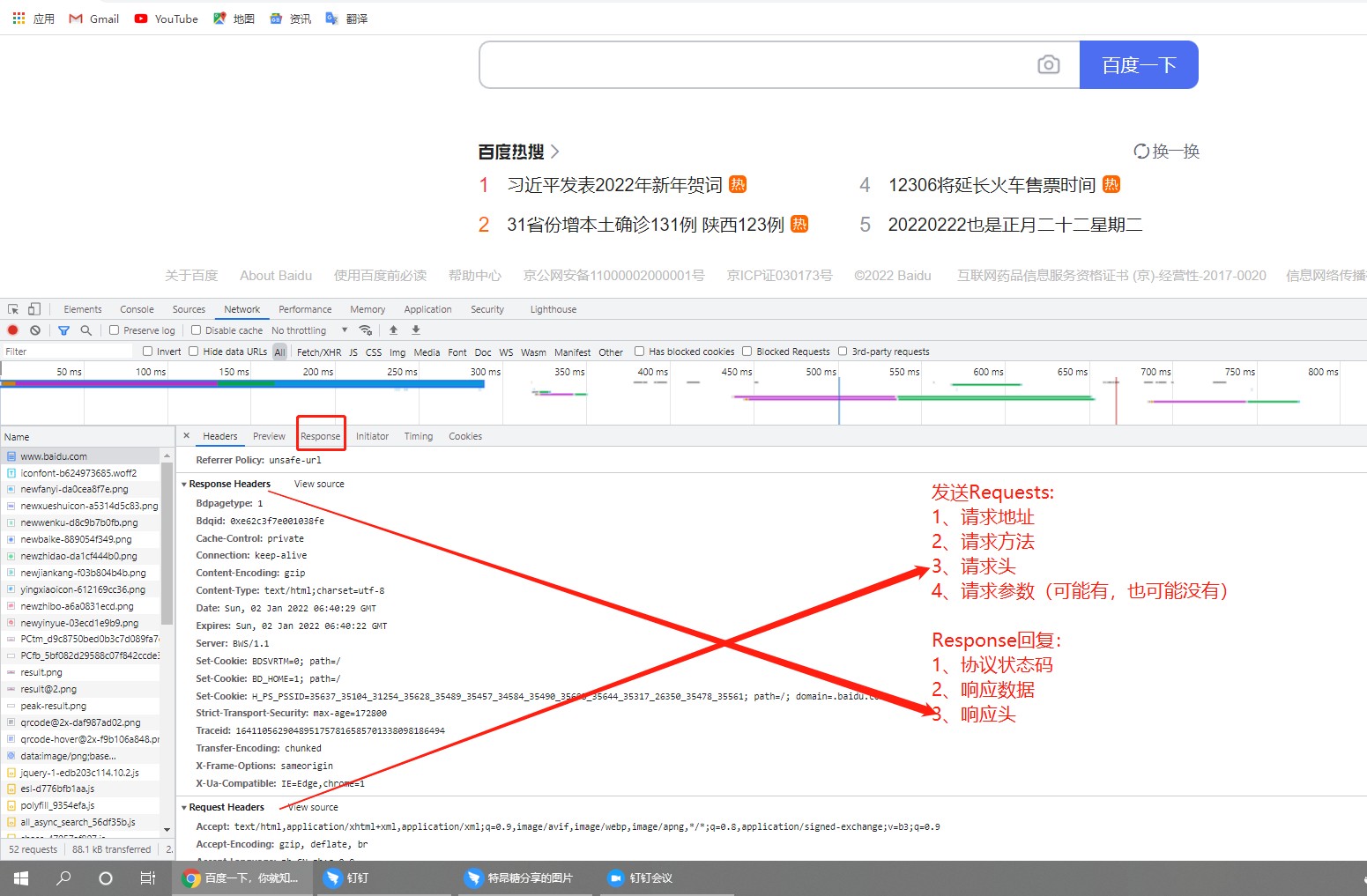Enable the Disable cache checkbox
The height and width of the screenshot is (896, 1367).
[196, 330]
